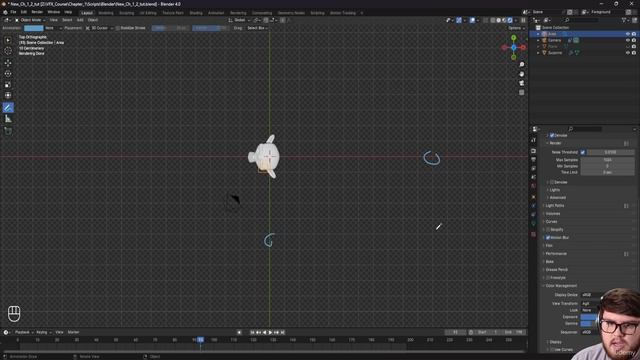Viewport: 640px width, 360px height.
Task: Click the Max Samples value field
Action: 607,160
